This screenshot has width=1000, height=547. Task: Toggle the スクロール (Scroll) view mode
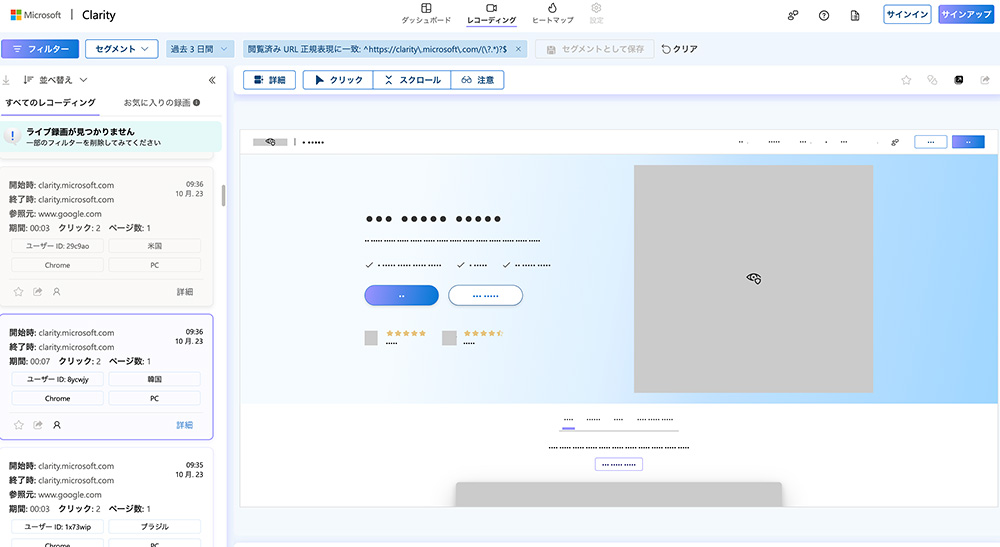coord(412,80)
